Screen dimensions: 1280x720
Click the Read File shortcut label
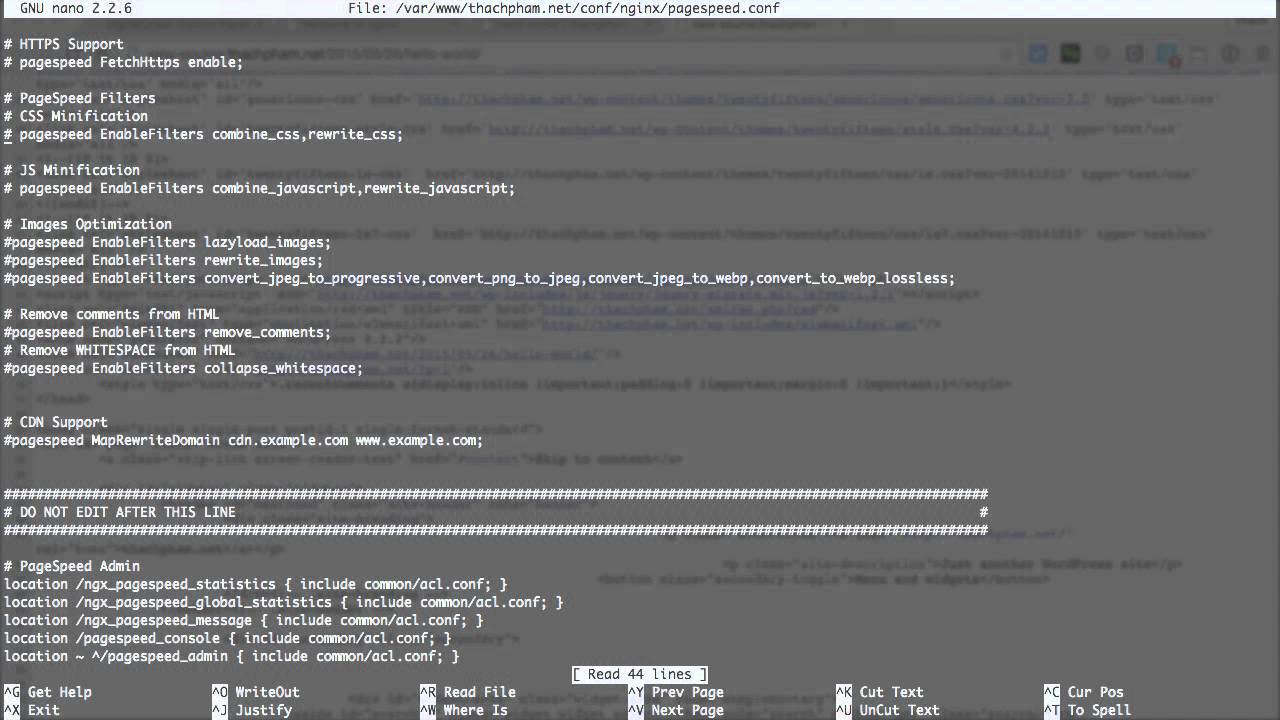click(479, 692)
